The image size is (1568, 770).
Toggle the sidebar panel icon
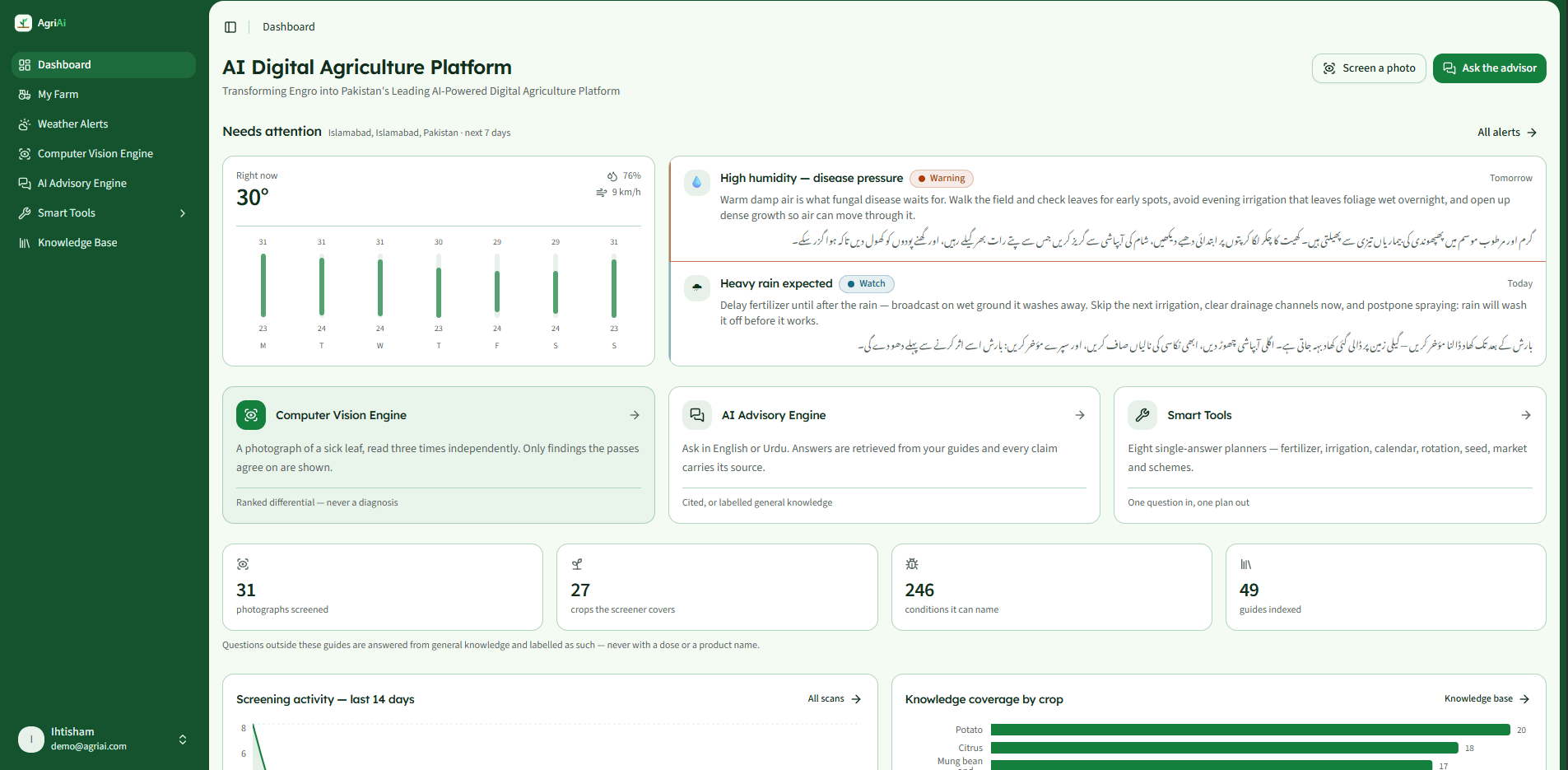pyautogui.click(x=230, y=27)
